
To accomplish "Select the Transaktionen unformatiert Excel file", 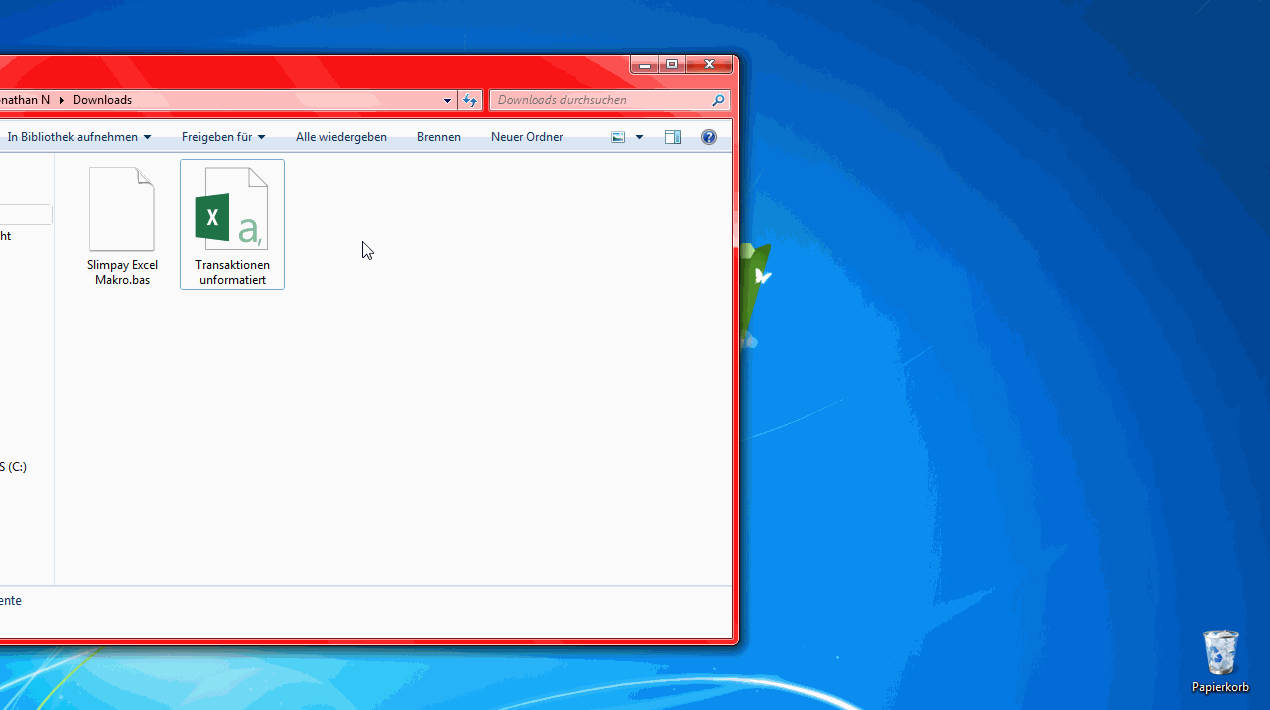I will point(232,224).
